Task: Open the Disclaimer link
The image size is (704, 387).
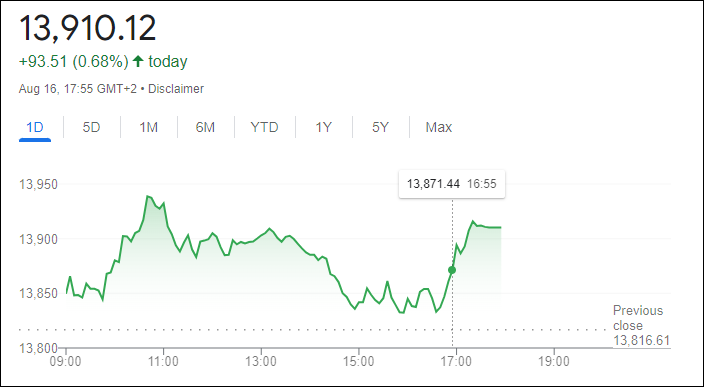Action: point(176,89)
